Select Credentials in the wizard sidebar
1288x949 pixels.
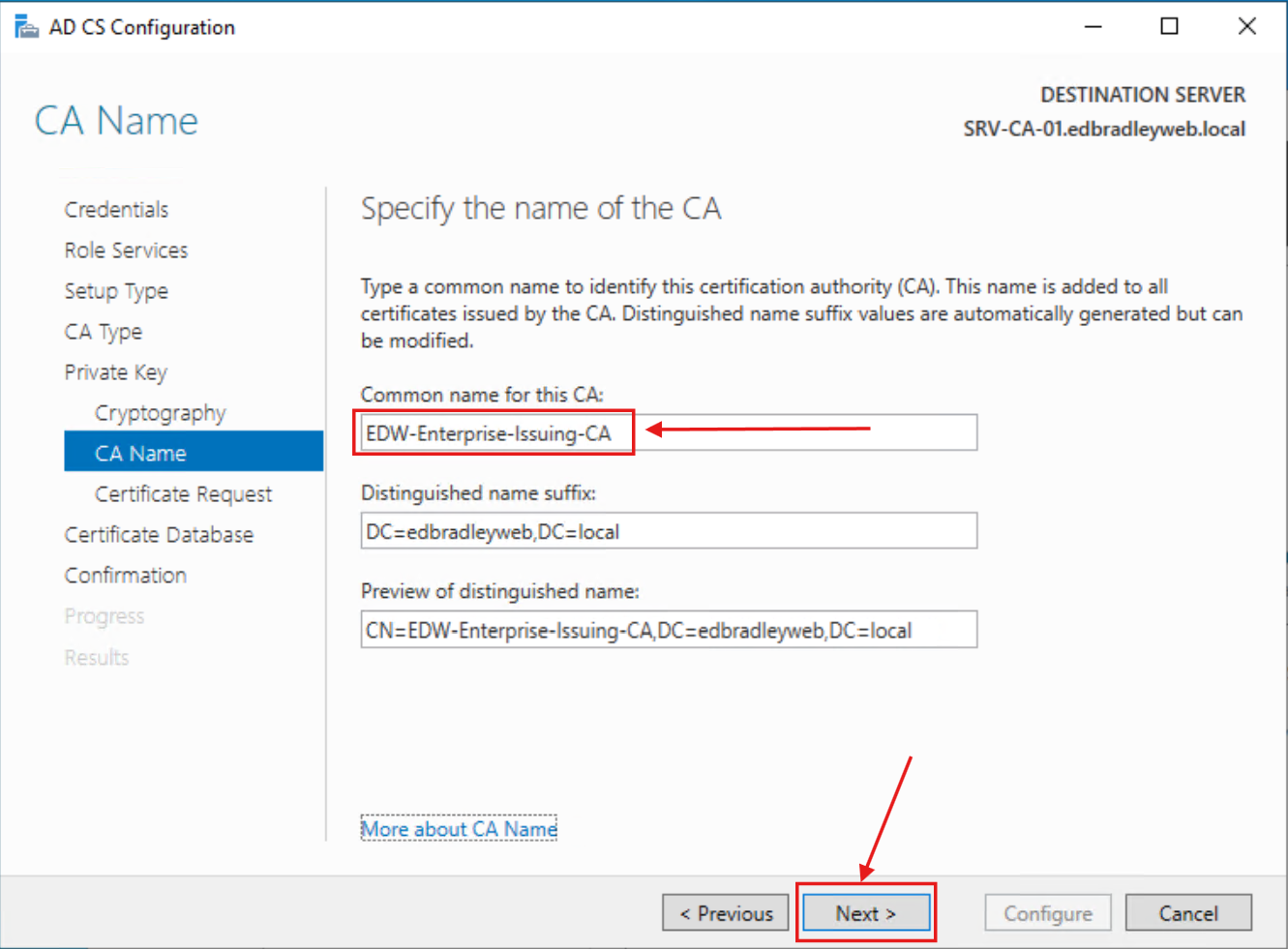(115, 208)
